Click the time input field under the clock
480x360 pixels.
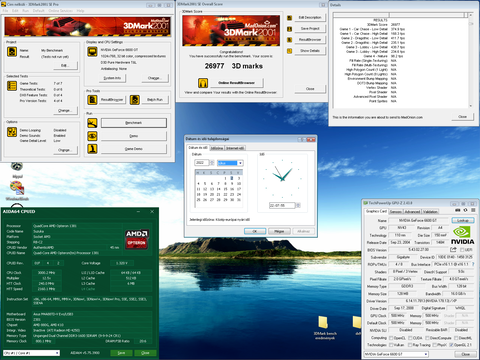coord(282,205)
